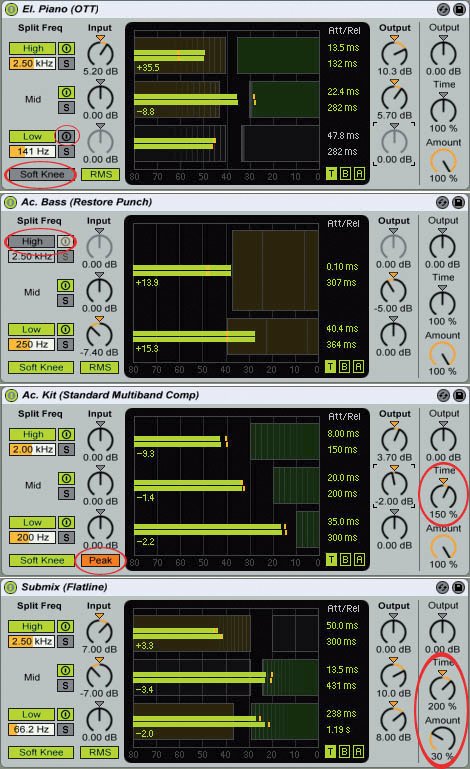This screenshot has height=769, width=470.
Task: Save preset icon on Ac. Kit device
Action: tap(459, 395)
